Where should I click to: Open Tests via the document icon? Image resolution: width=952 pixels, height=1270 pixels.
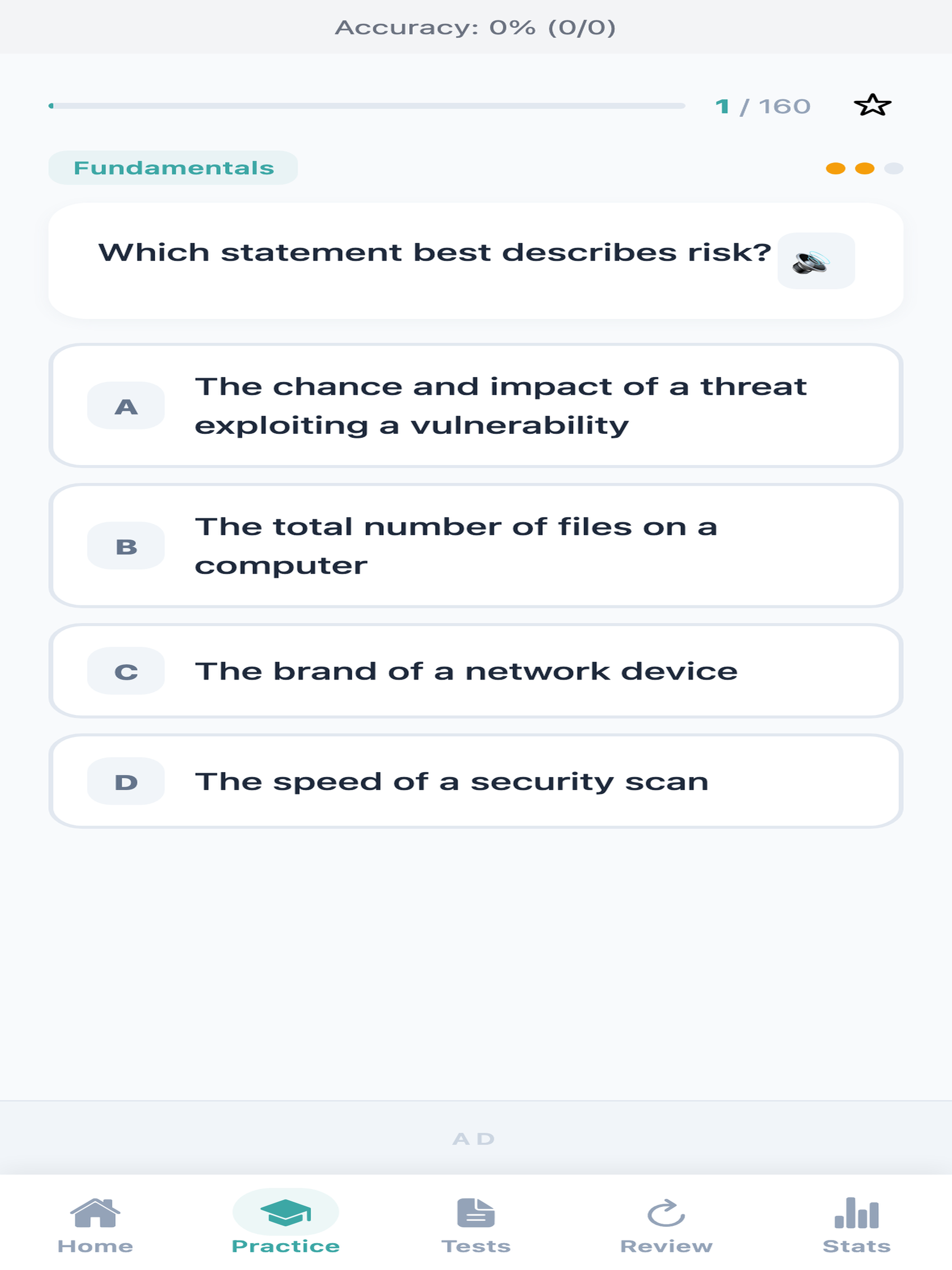coord(476,1212)
